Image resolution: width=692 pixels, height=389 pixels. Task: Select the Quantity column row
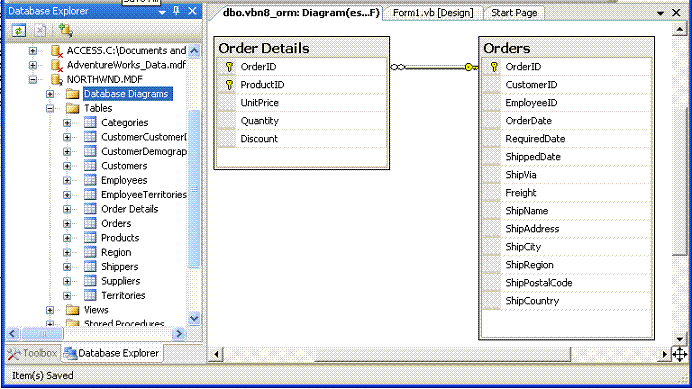(x=302, y=121)
